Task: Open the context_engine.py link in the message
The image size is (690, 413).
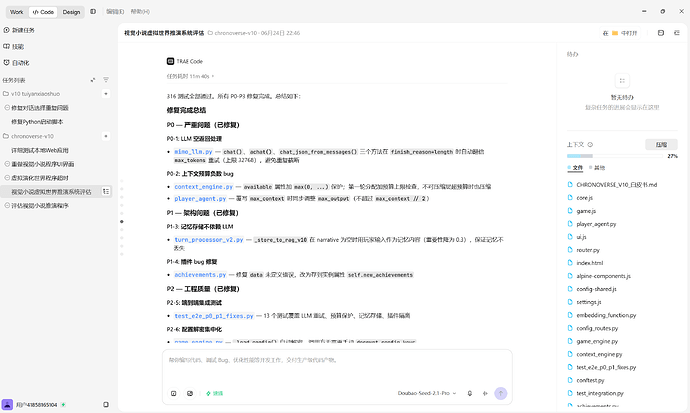Action: pos(203,186)
